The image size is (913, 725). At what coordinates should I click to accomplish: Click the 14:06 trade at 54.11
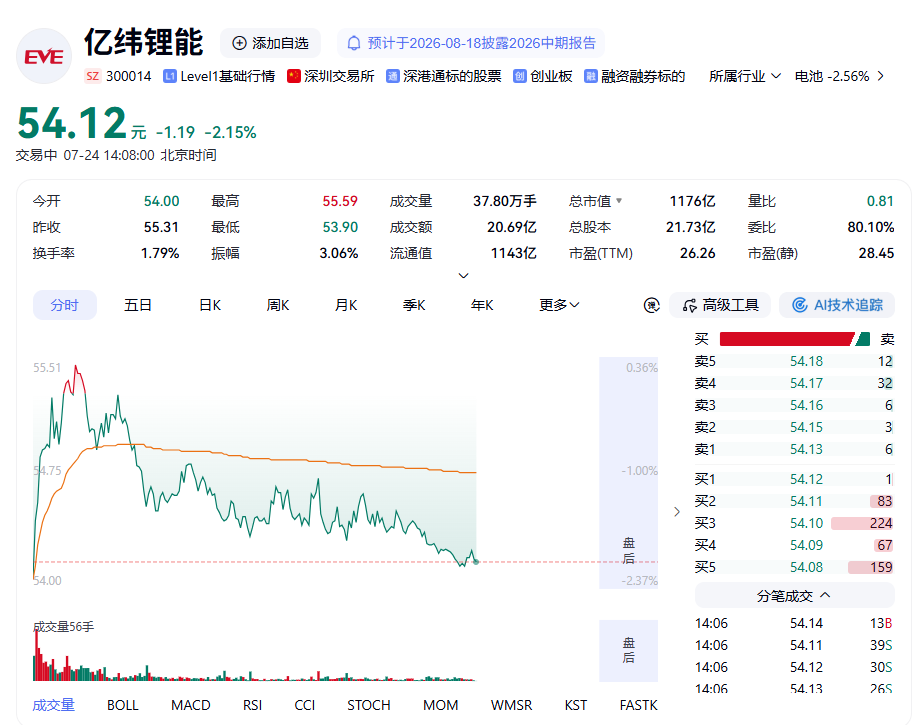[x=794, y=645]
